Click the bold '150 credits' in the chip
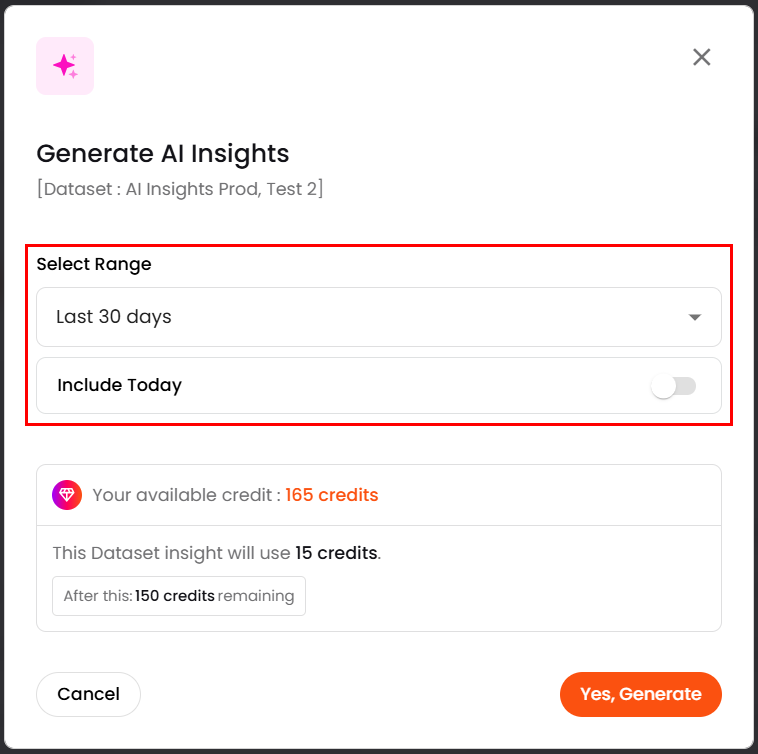This screenshot has height=754, width=758. coord(175,596)
